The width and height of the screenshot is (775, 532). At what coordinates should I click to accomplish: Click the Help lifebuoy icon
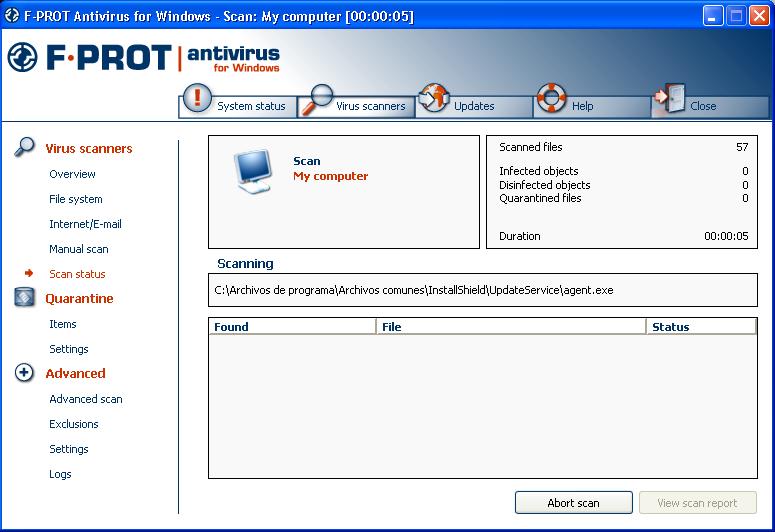pyautogui.click(x=552, y=97)
